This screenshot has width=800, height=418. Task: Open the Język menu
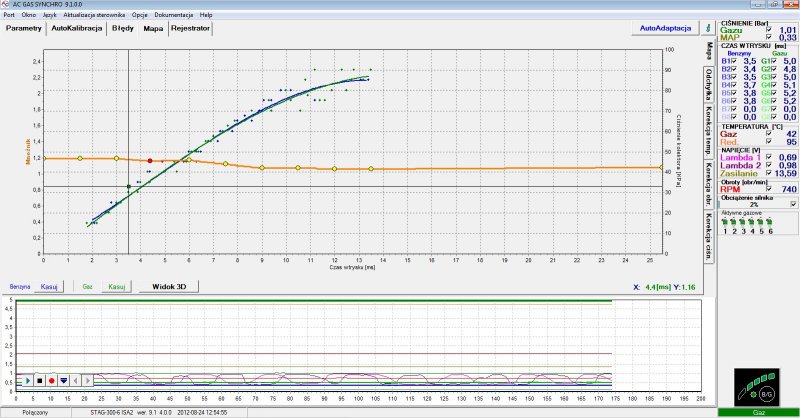(49, 15)
